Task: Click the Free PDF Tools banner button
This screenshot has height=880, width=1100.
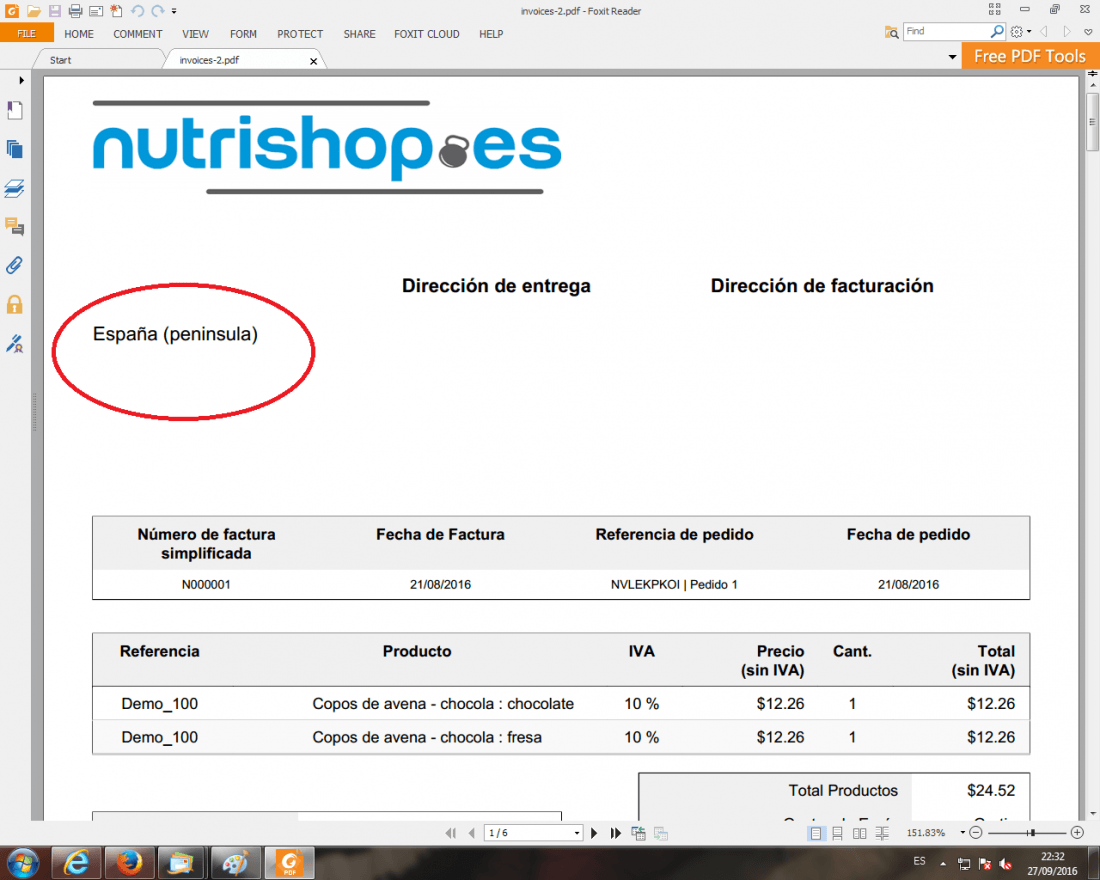Action: click(1029, 56)
